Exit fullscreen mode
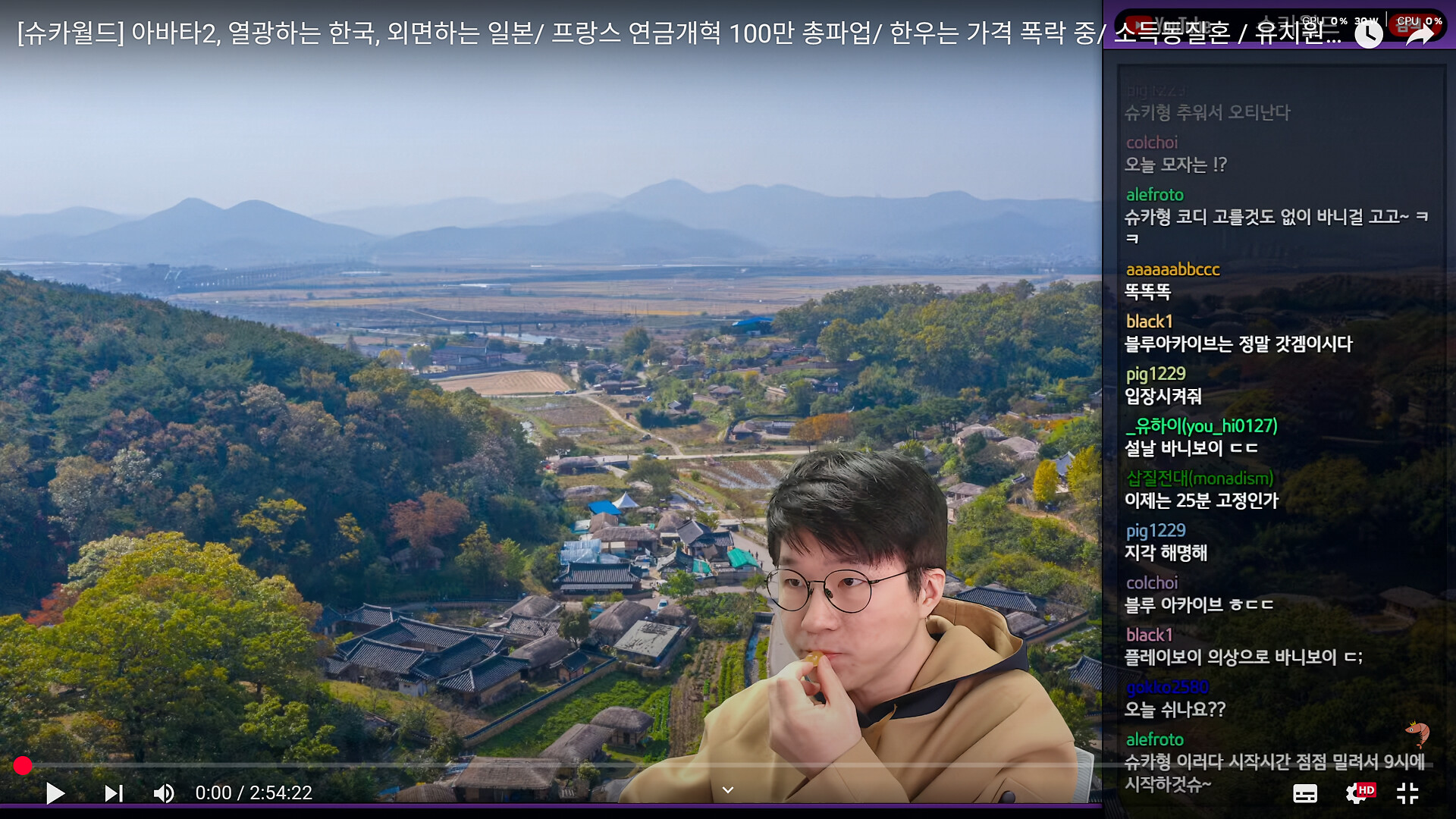Viewport: 1456px width, 819px height. click(1407, 793)
